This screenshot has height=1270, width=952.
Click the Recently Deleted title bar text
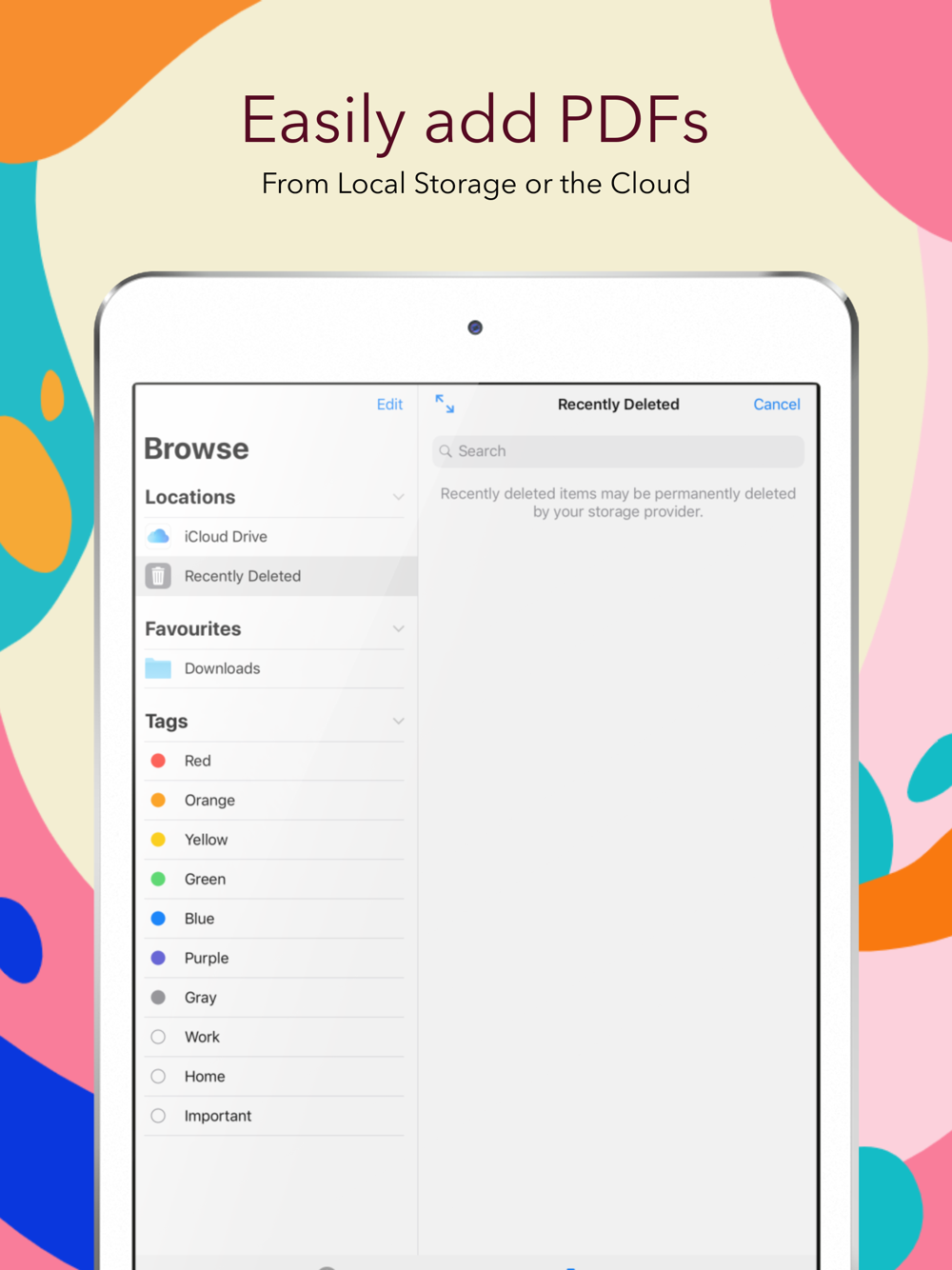point(619,405)
